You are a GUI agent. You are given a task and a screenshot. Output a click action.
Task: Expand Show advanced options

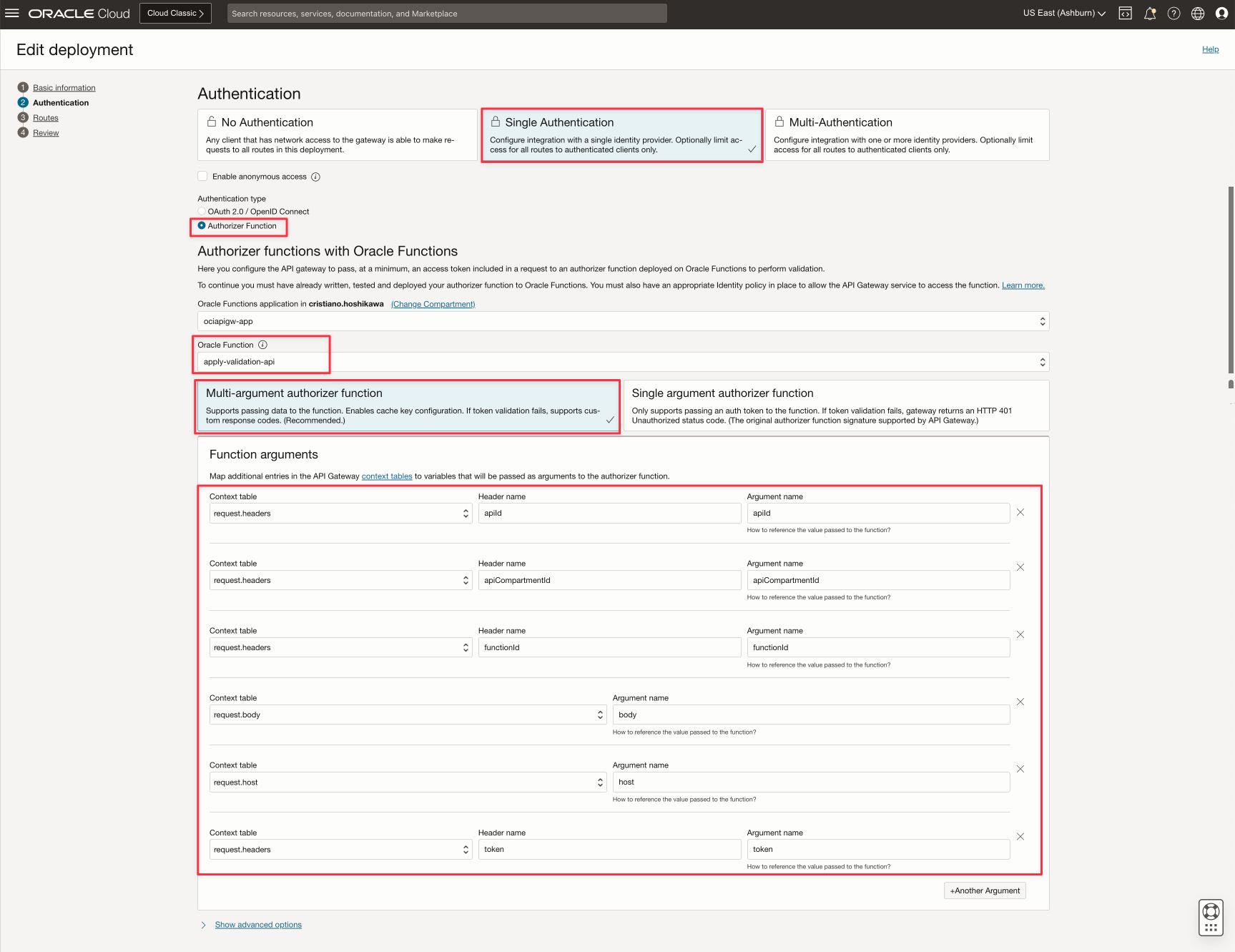coord(257,925)
